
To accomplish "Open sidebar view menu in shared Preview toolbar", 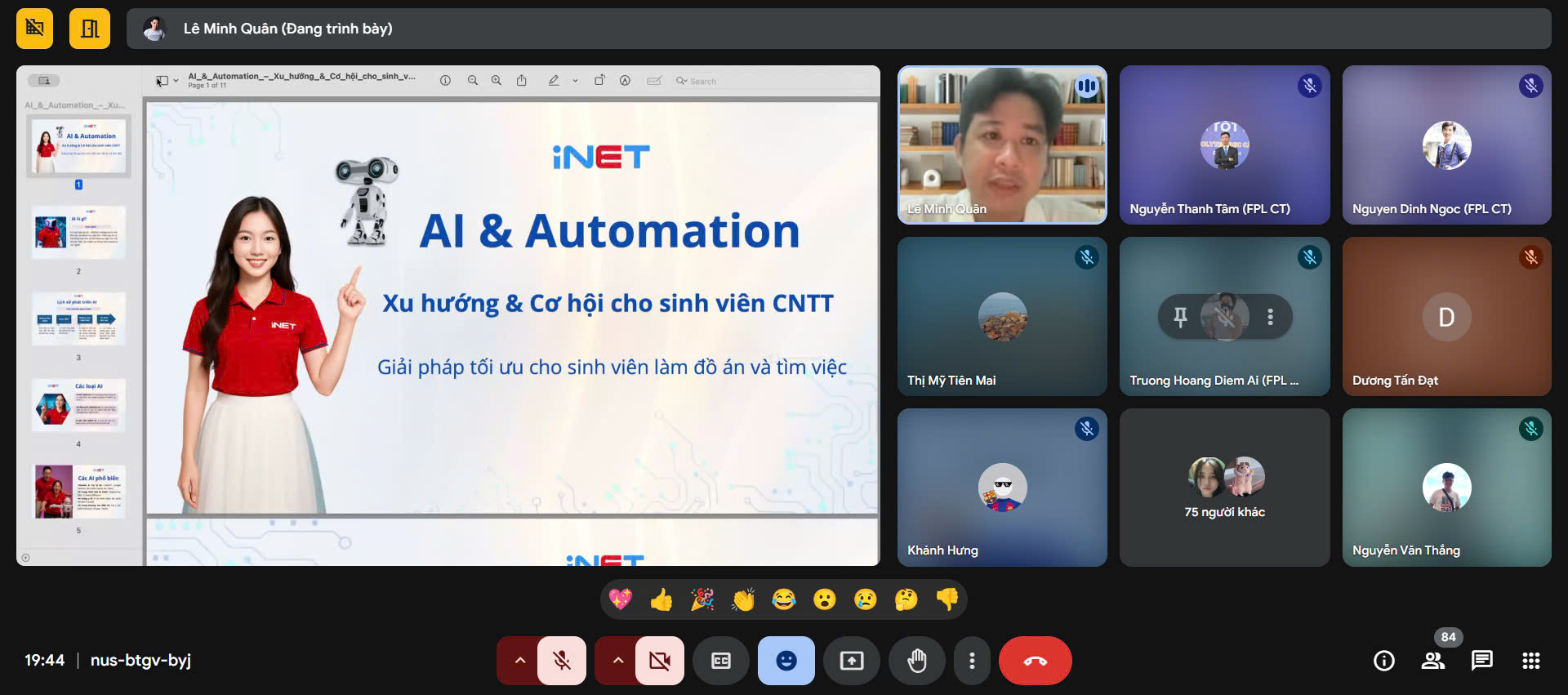I will (x=166, y=81).
